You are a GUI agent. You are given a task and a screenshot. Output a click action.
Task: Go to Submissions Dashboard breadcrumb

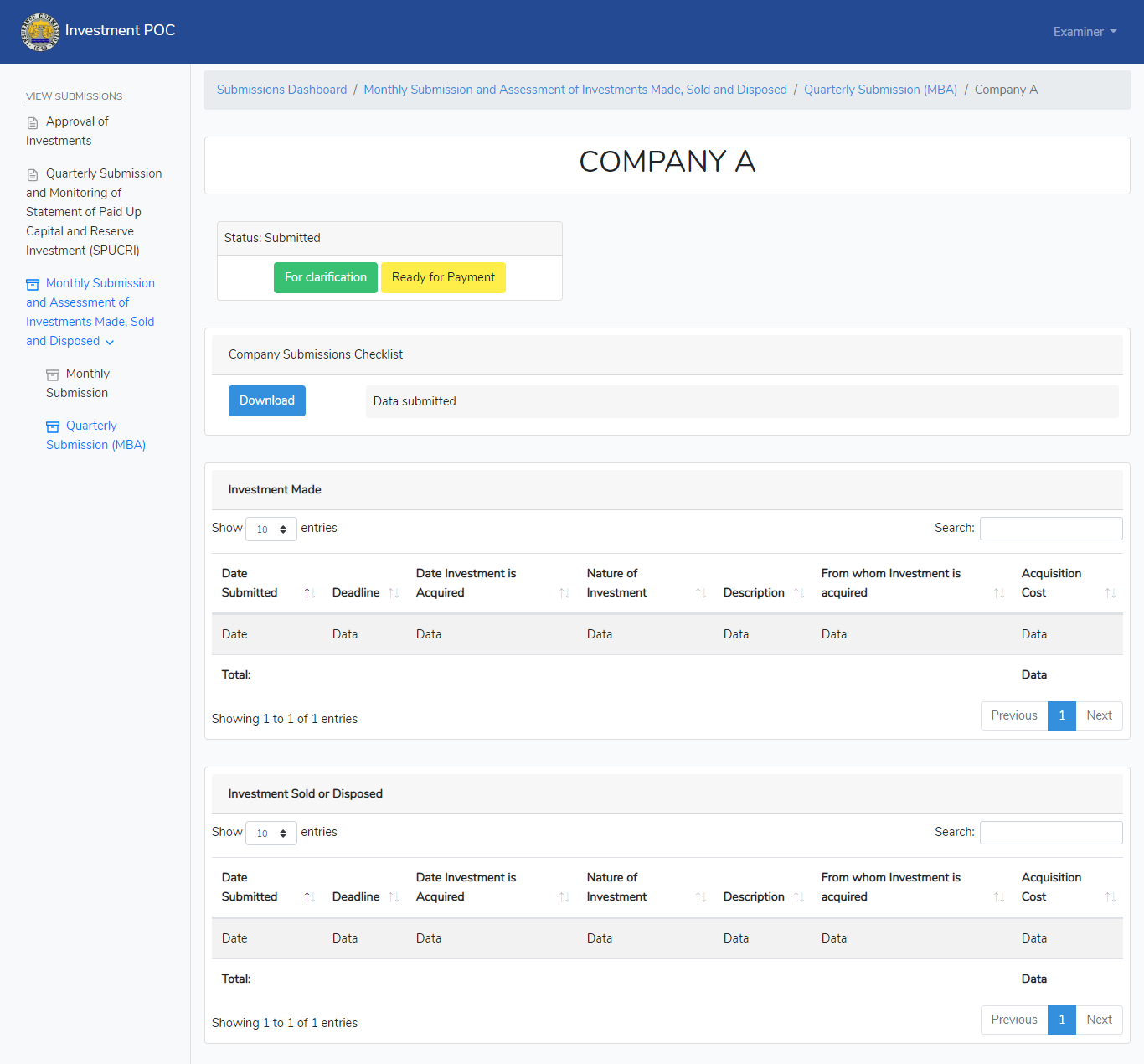pos(281,90)
